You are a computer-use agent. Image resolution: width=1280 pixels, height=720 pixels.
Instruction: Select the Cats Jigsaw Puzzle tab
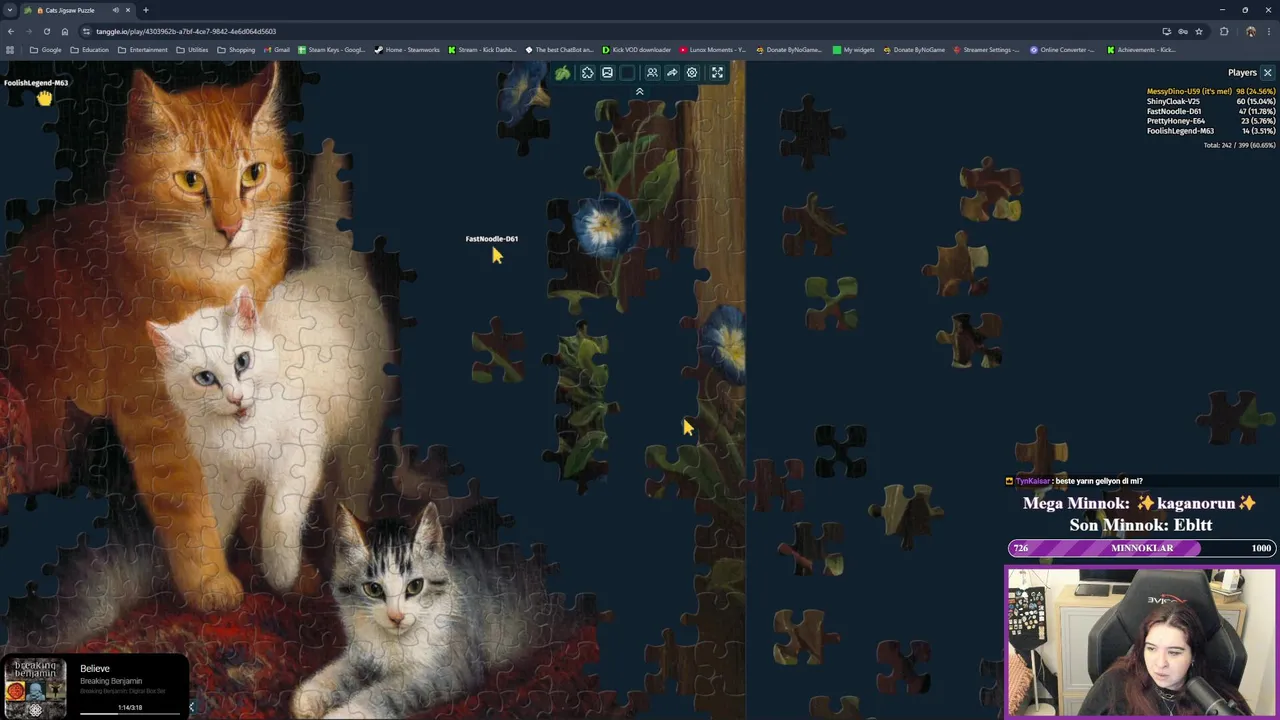pos(78,10)
